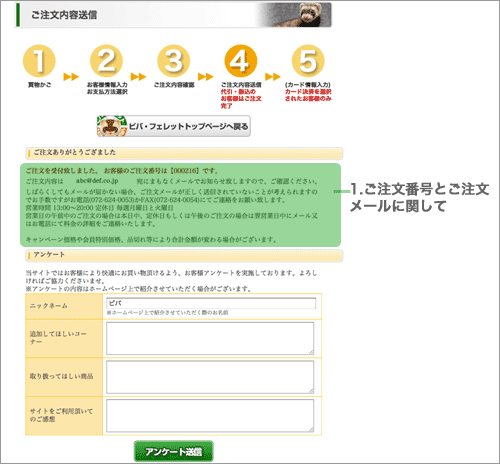Image resolution: width=500 pixels, height=464 pixels.
Task: Click ferret photo in page header
Action: coord(297,15)
